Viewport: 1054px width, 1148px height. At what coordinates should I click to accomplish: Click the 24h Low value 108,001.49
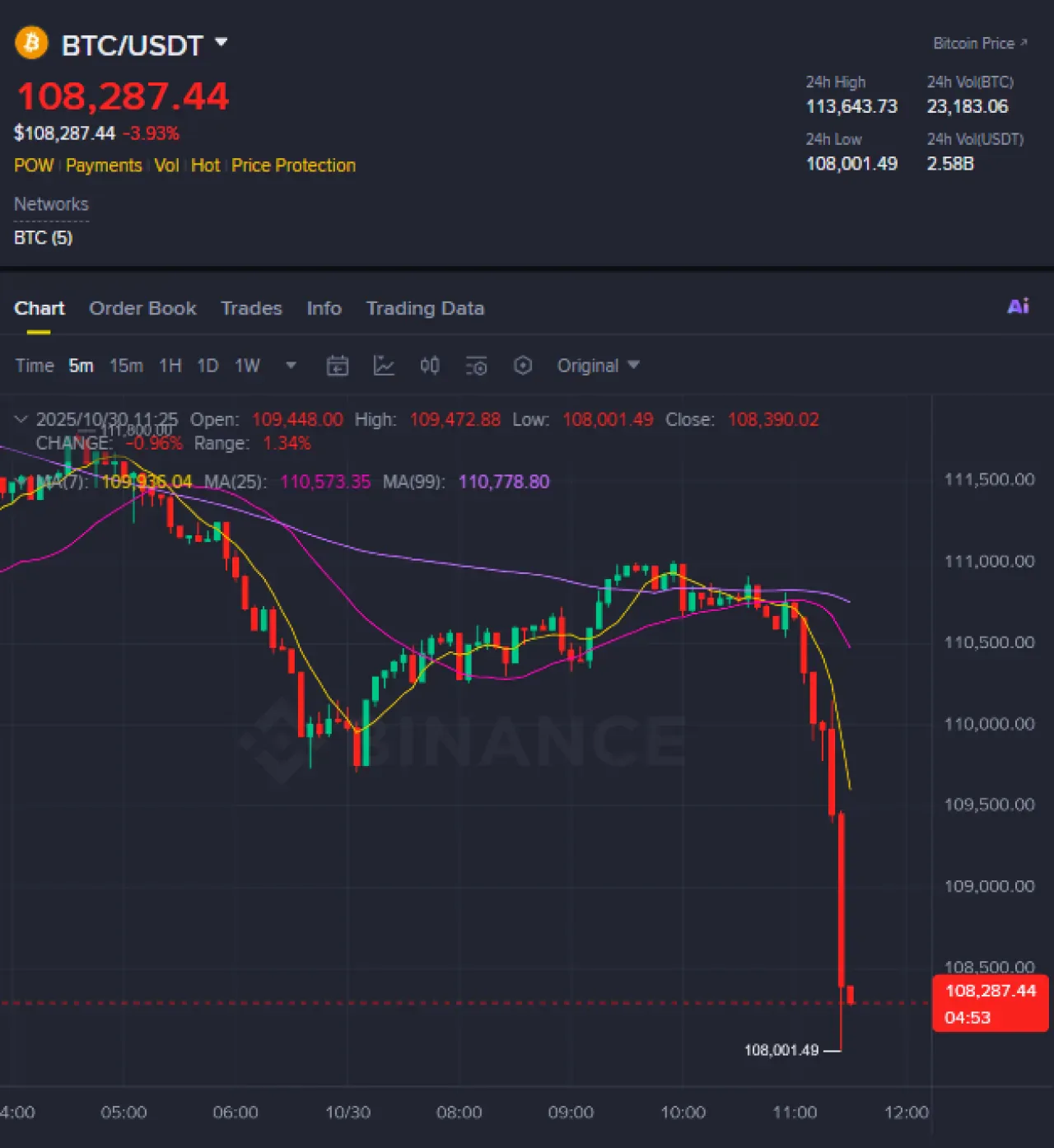click(x=851, y=164)
